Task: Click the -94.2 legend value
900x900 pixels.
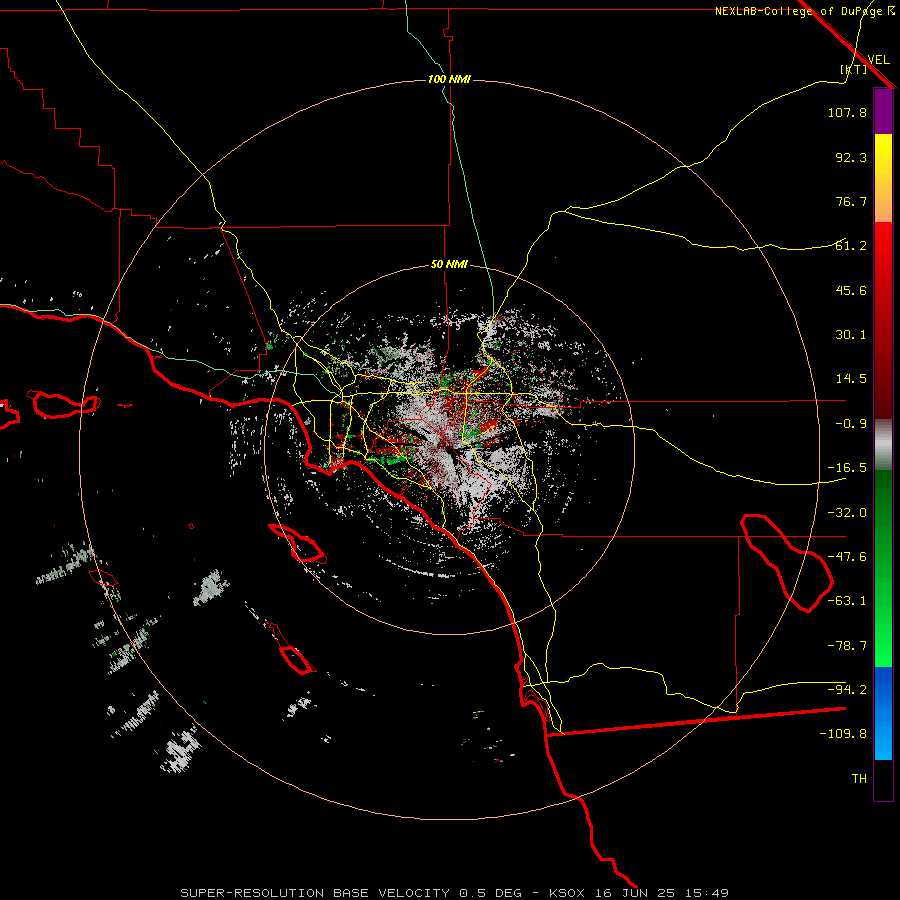Action: (847, 689)
